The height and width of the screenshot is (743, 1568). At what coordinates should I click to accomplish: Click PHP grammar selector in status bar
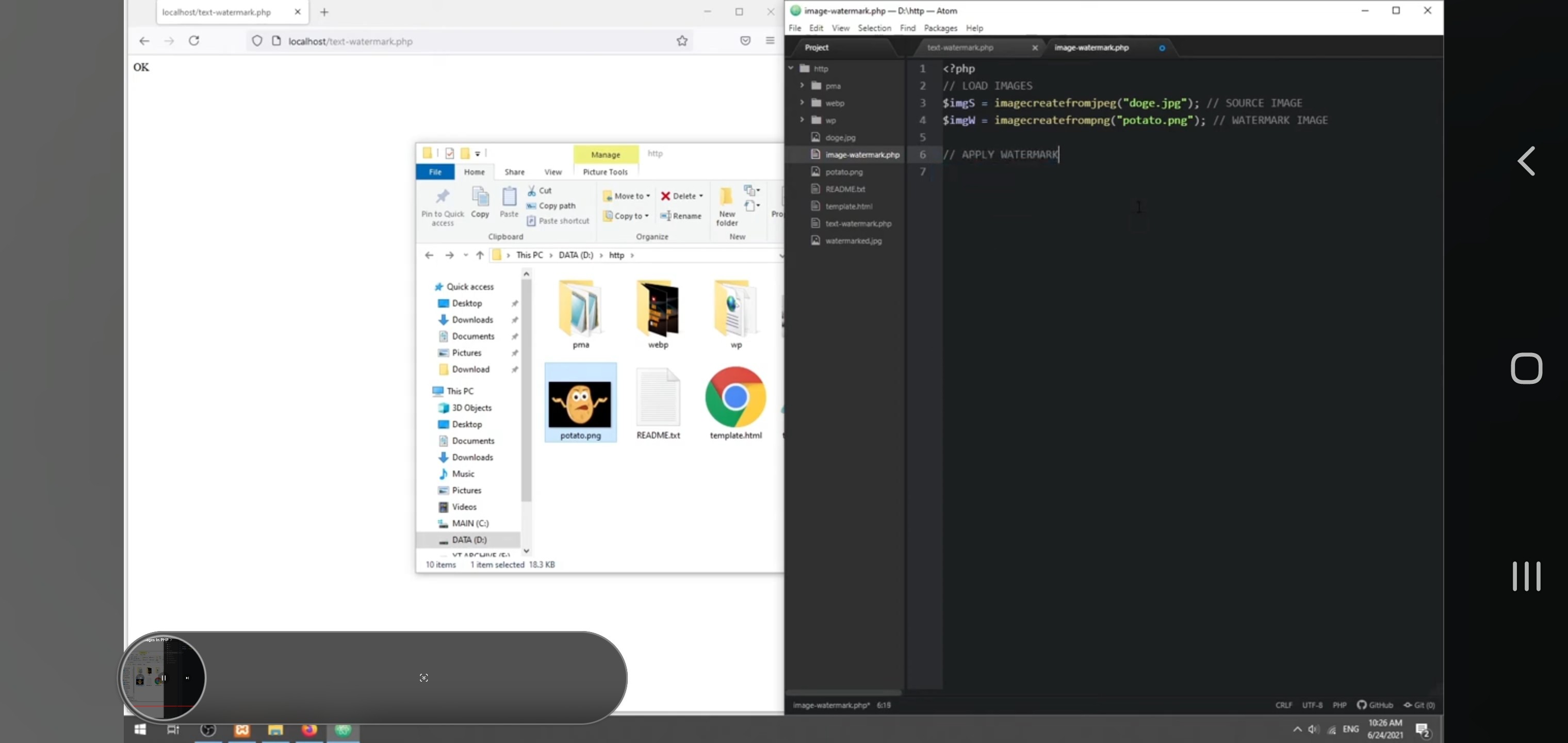1339,705
